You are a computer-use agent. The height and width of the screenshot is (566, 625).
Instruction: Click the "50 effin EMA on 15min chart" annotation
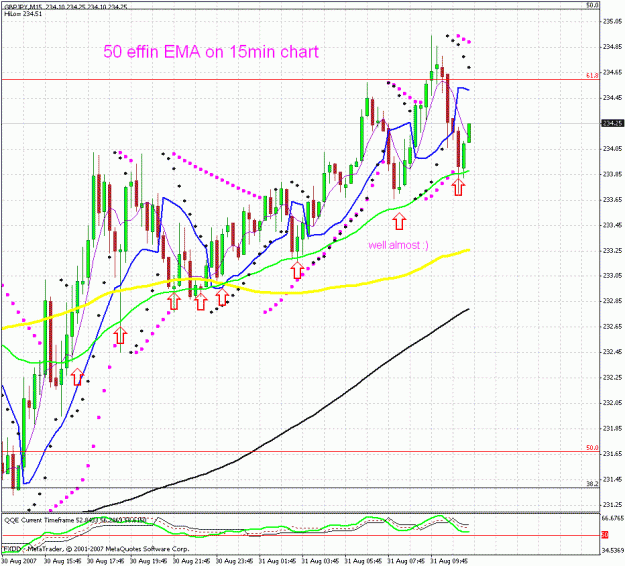211,52
